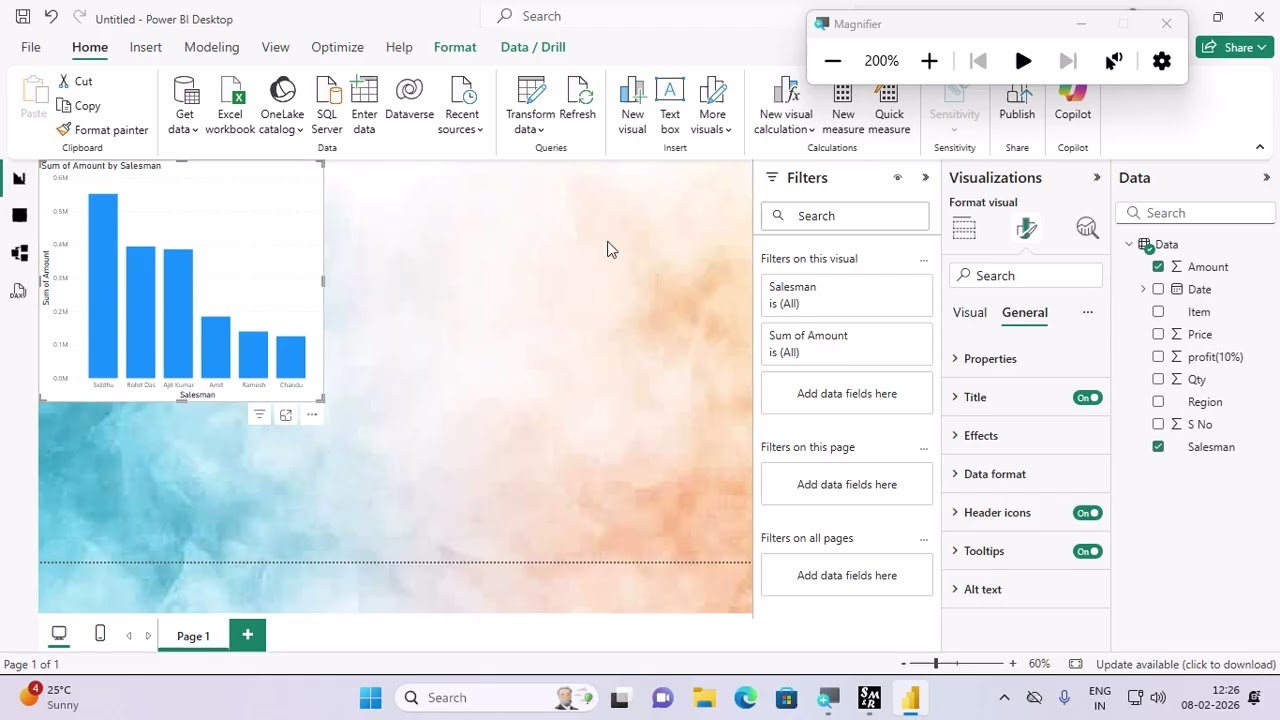Insert a New visual
The width and height of the screenshot is (1280, 720).
coord(632,105)
